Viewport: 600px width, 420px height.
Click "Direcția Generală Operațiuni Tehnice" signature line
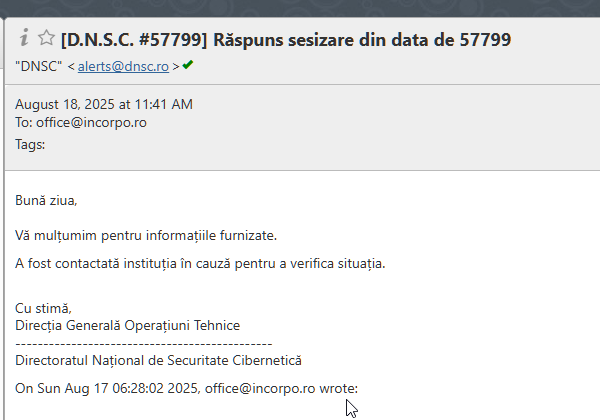click(128, 325)
